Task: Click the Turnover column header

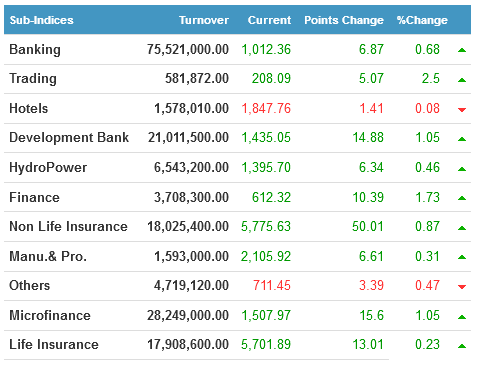Action: [x=204, y=20]
